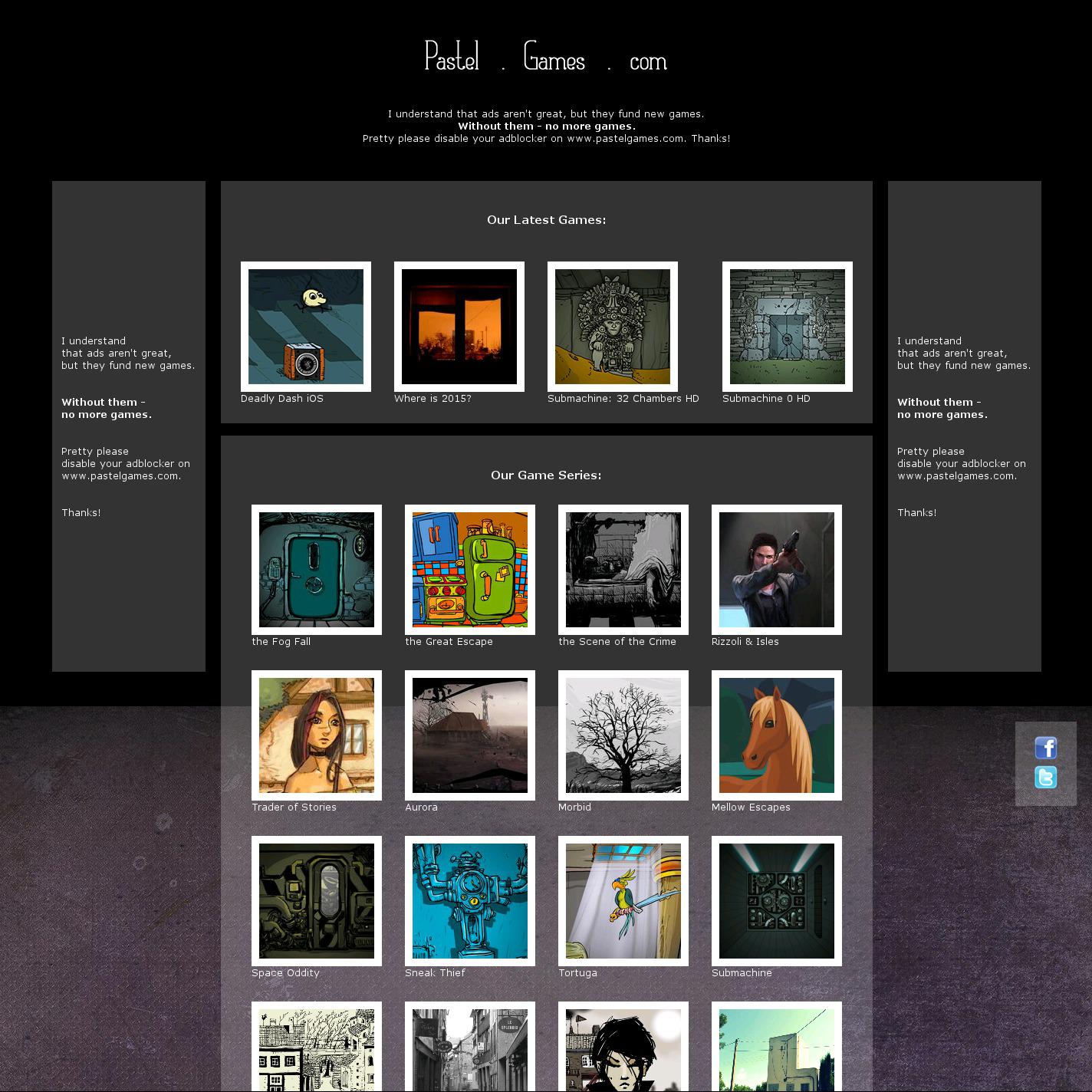1092x1092 pixels.
Task: Open Mellow Escapes horse thumbnail
Action: tap(777, 735)
